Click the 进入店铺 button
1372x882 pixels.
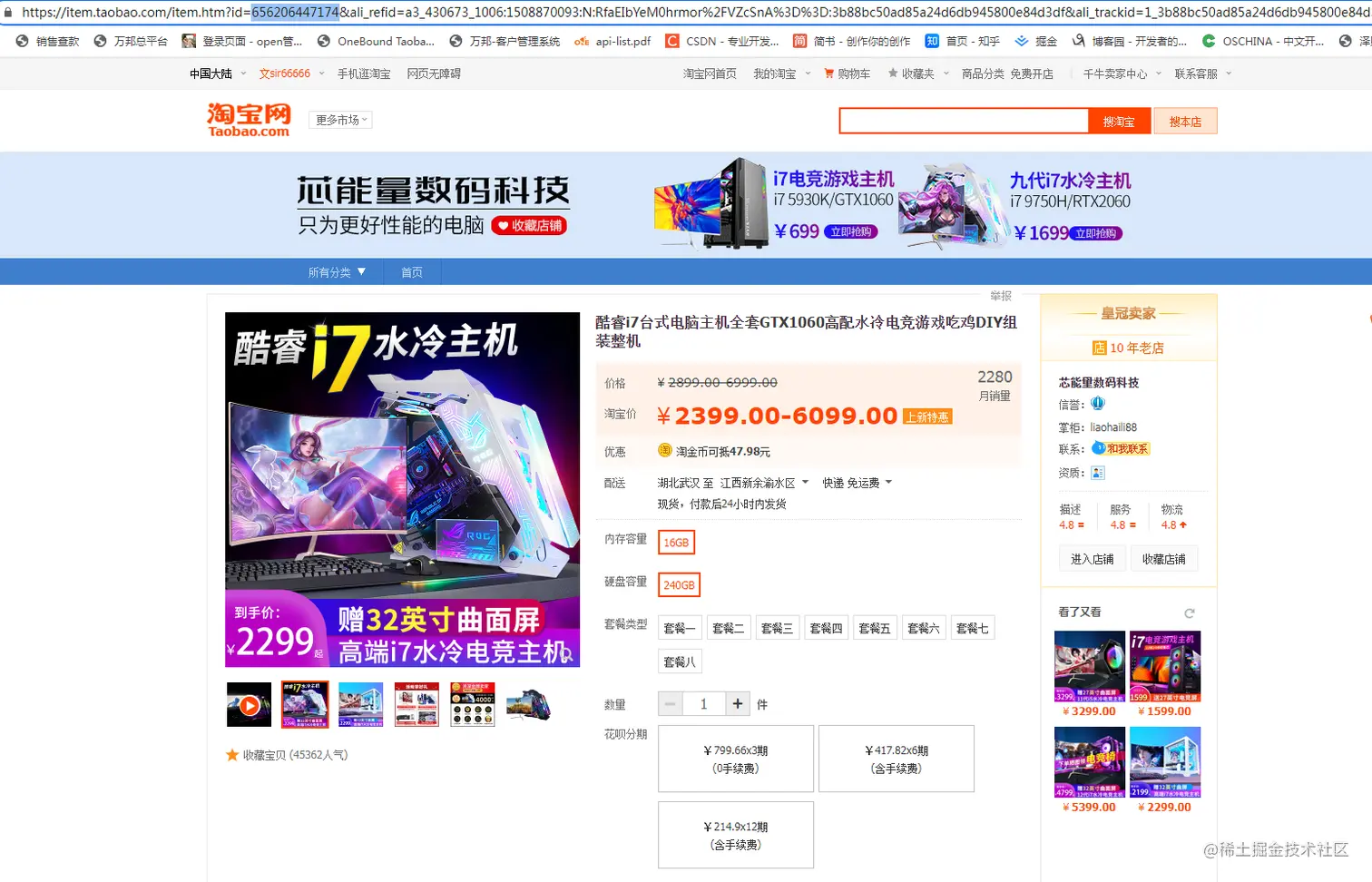tap(1092, 559)
